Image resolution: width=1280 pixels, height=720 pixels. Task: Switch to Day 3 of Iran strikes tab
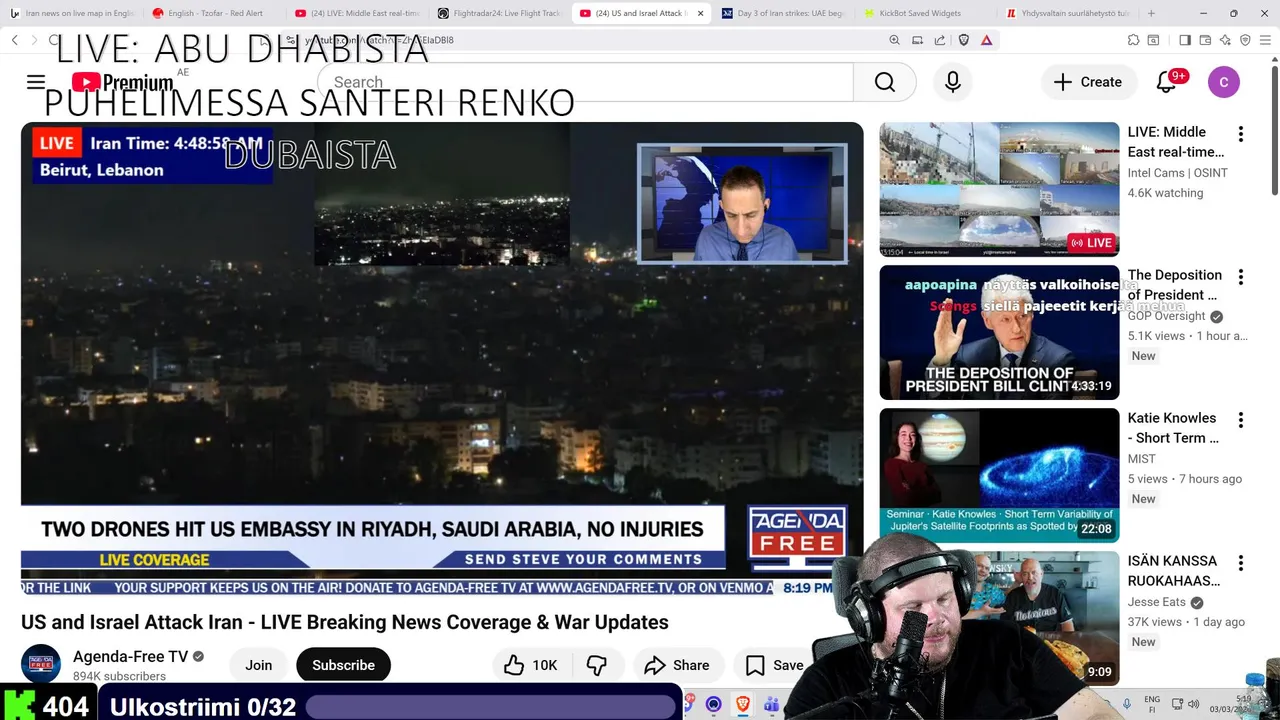(x=785, y=13)
